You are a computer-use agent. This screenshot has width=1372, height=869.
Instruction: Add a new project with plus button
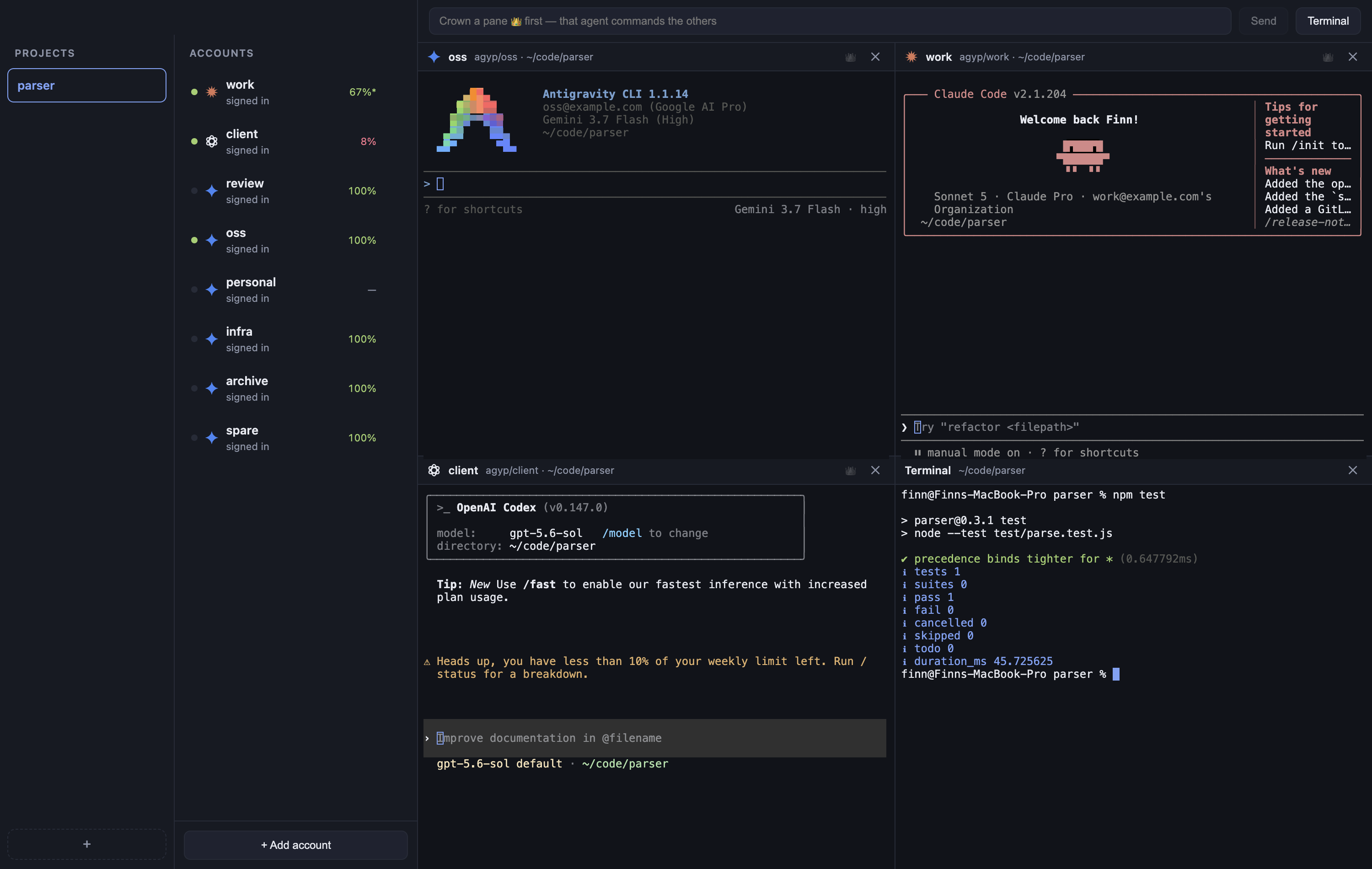[86, 844]
